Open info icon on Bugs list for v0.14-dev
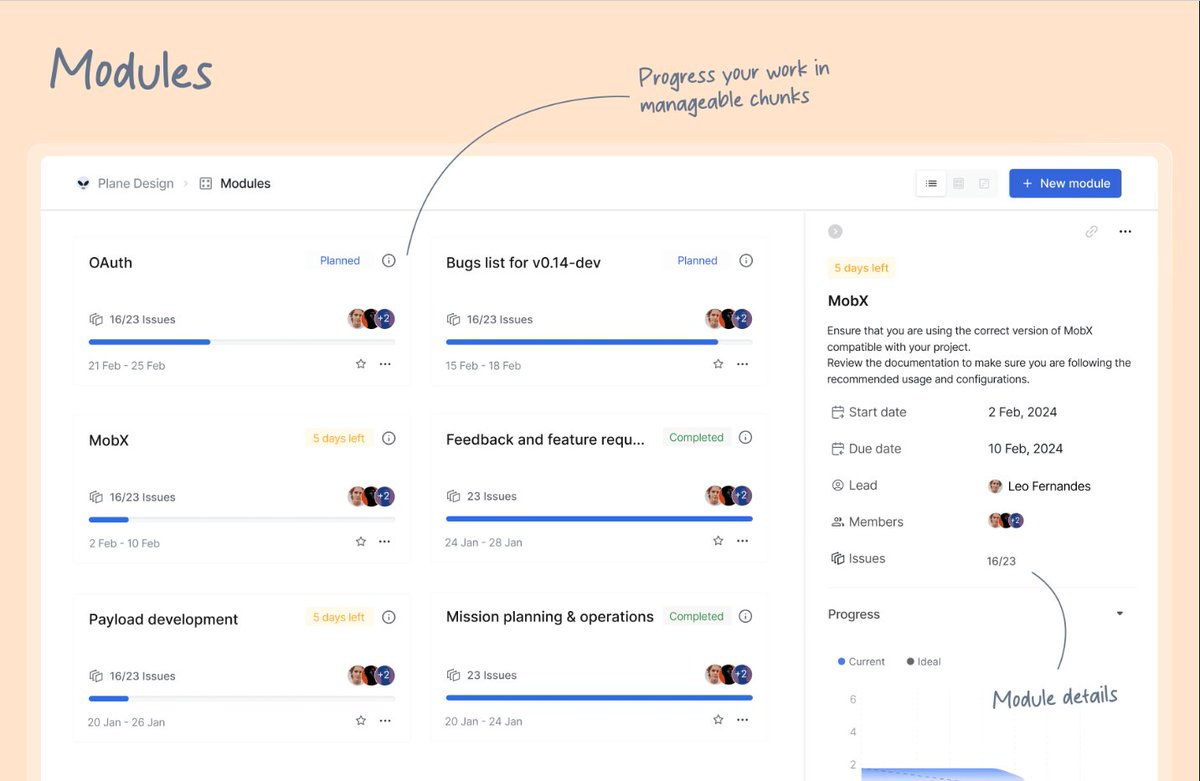Image resolution: width=1200 pixels, height=781 pixels. point(745,260)
